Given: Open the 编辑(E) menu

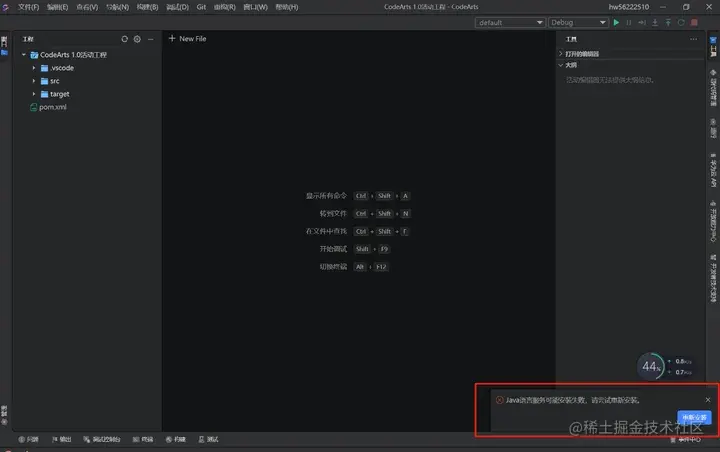Looking at the screenshot, I should click(x=57, y=7).
